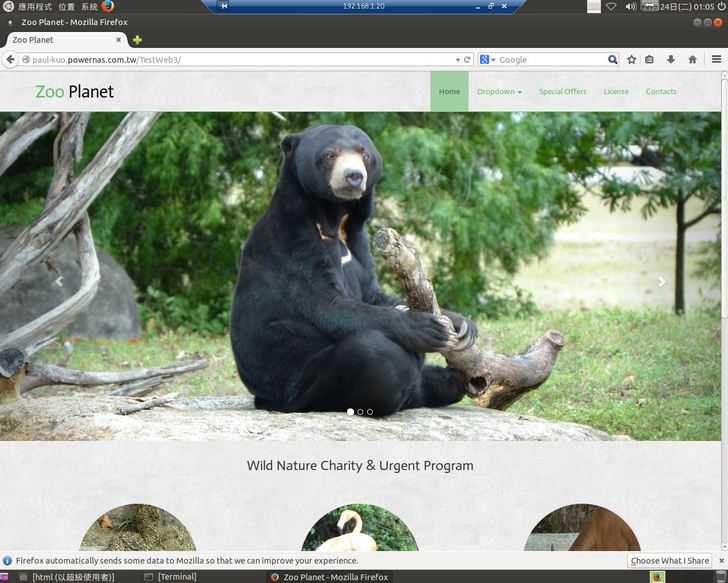Image resolution: width=728 pixels, height=583 pixels.
Task: Click the Zoo Planet site logo
Action: [74, 91]
